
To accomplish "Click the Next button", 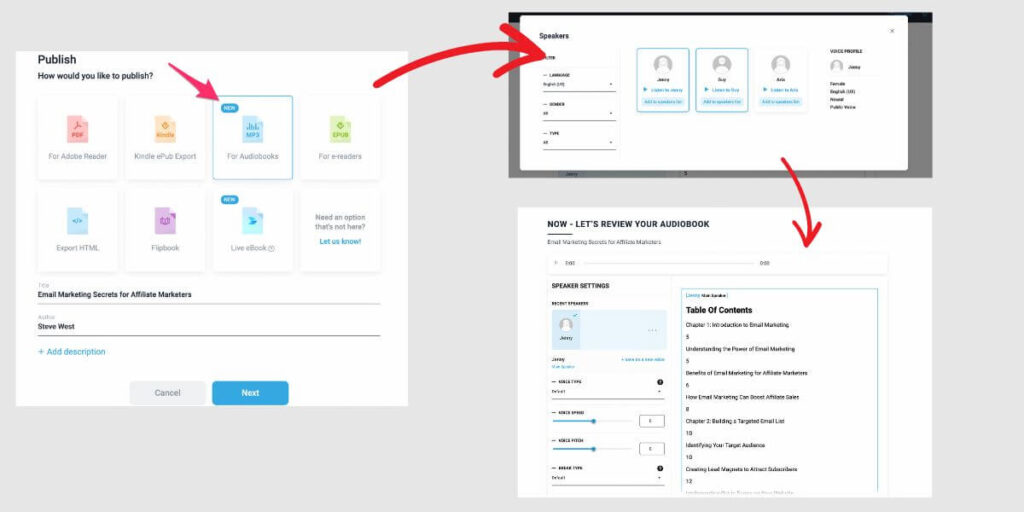I will point(250,393).
